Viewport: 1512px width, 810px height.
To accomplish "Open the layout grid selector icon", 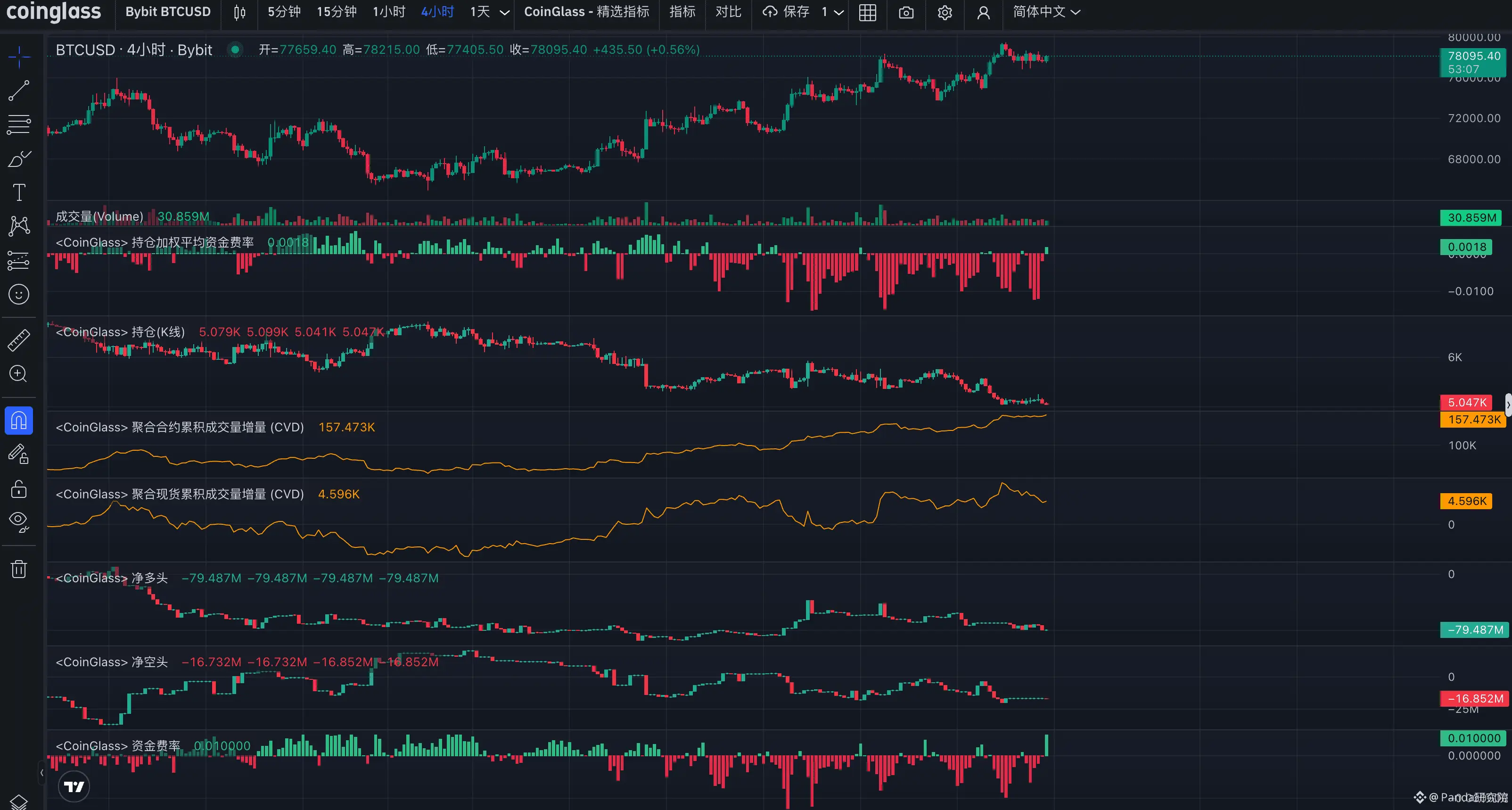I will (867, 12).
